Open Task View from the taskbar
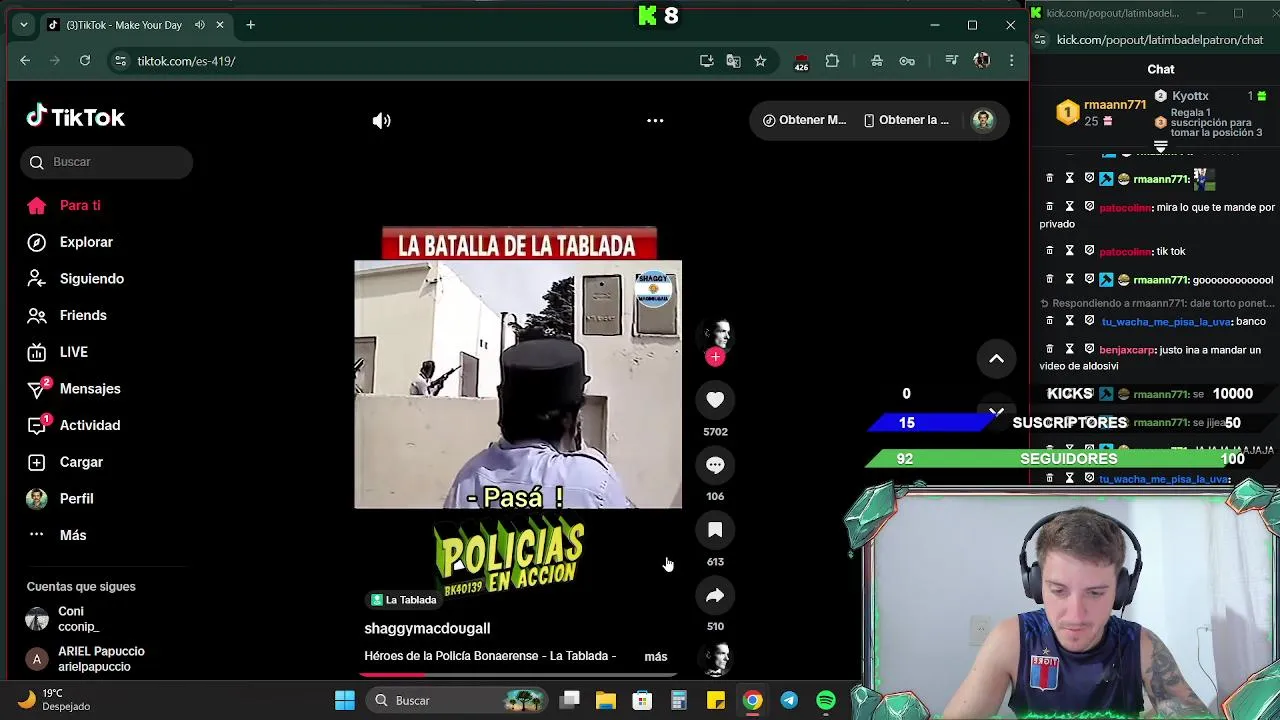This screenshot has width=1280, height=720. pyautogui.click(x=570, y=701)
